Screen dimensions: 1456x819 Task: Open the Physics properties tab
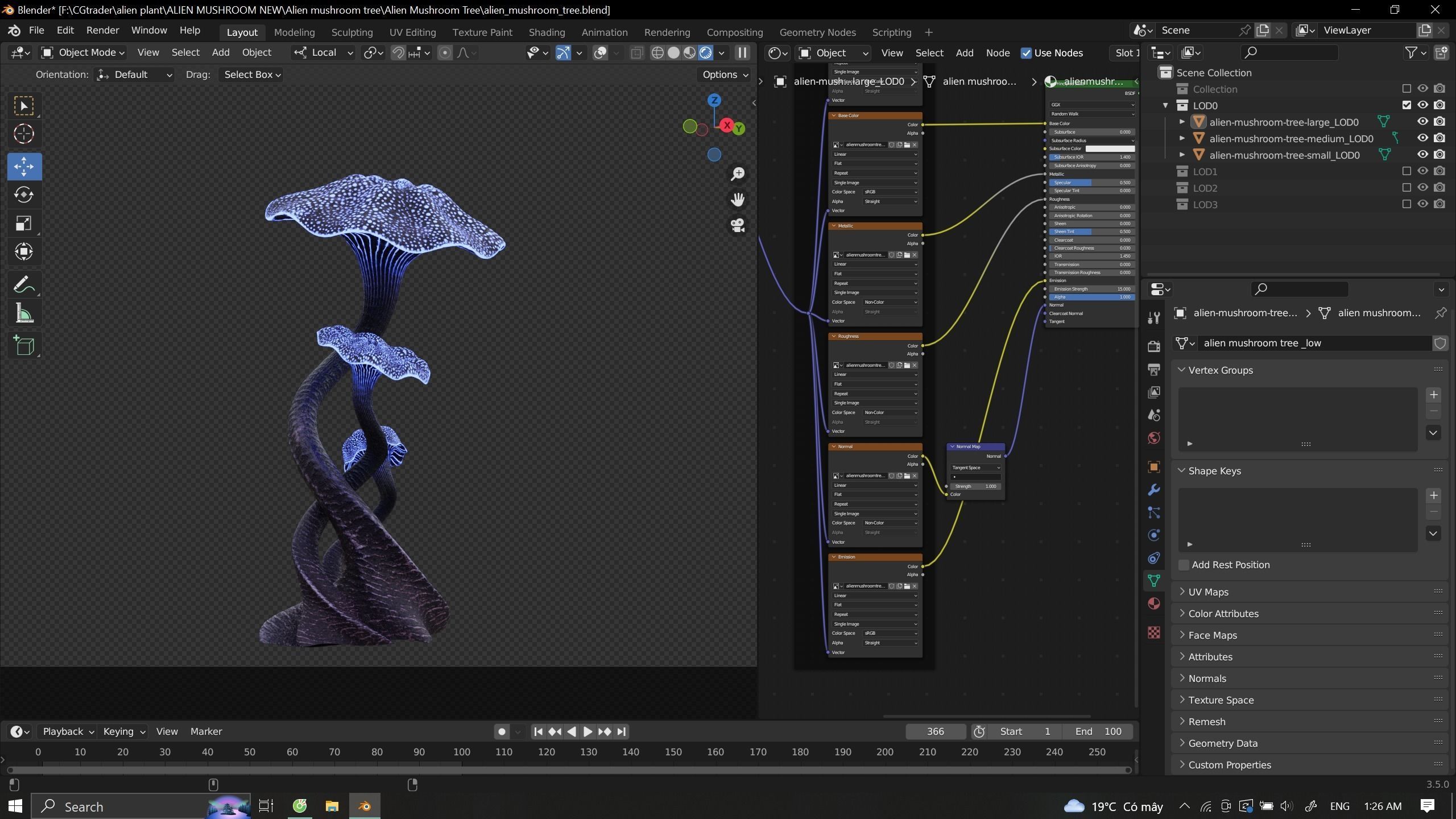pos(1154,535)
